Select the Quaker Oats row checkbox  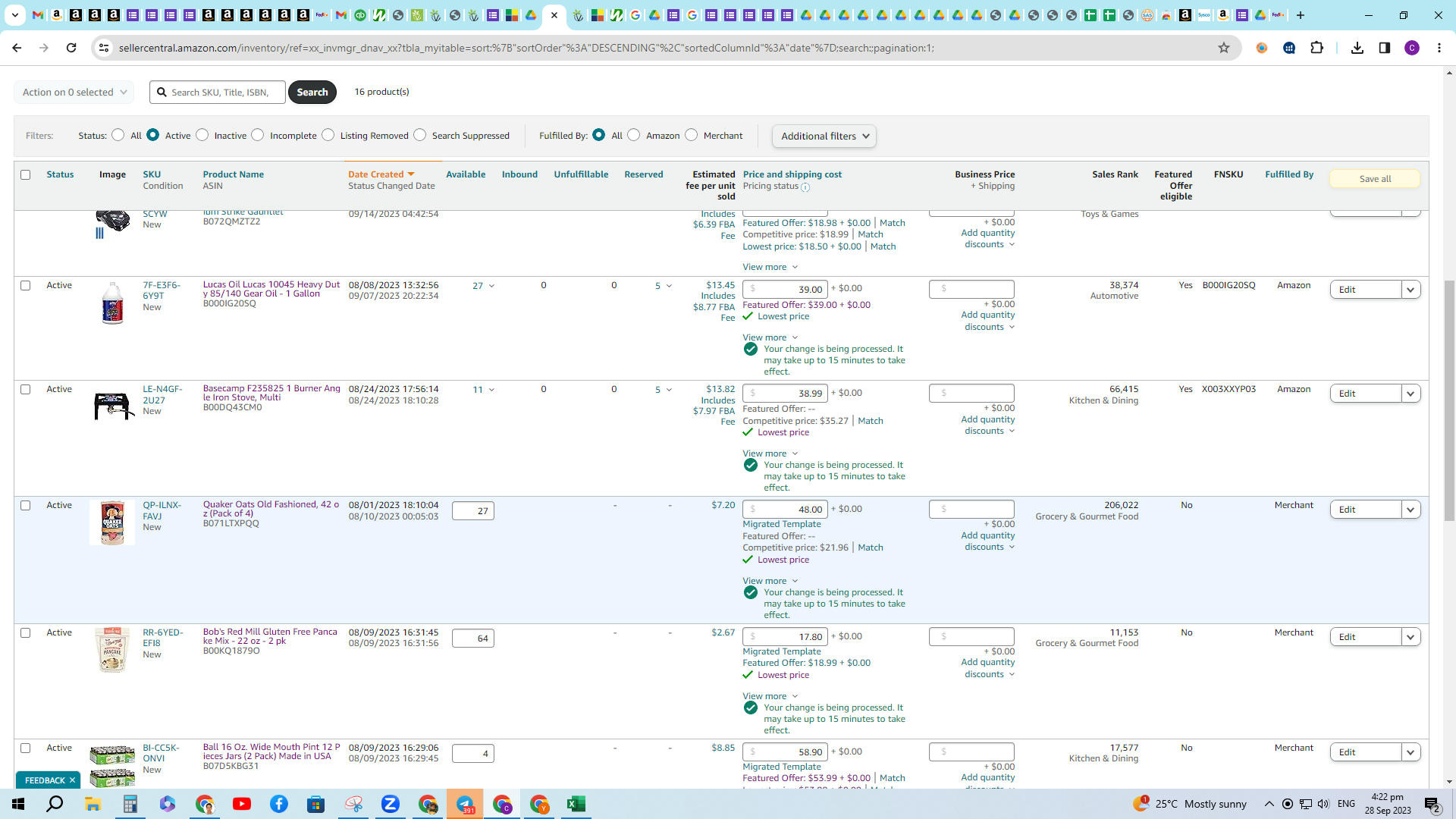click(x=26, y=506)
